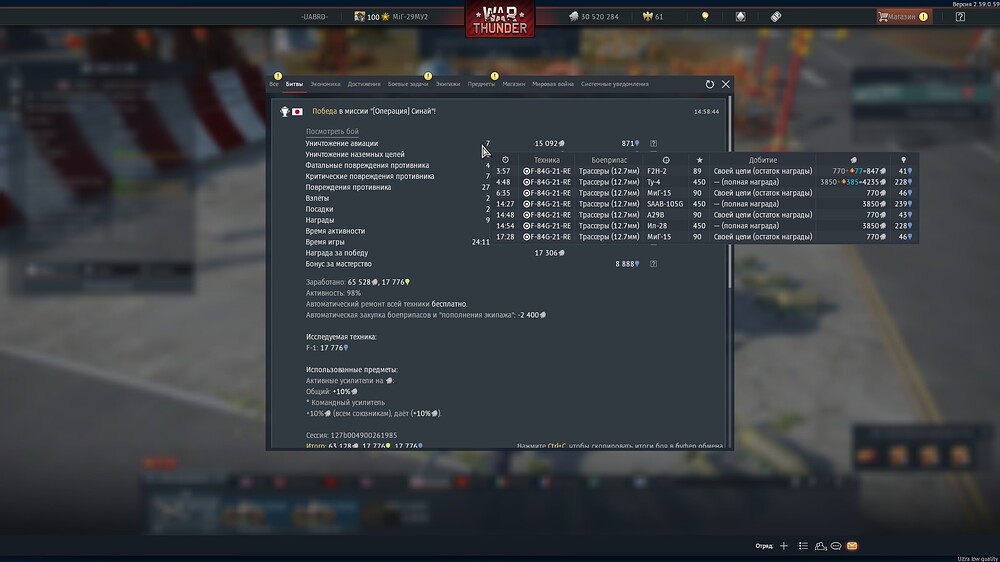The width and height of the screenshot is (1000, 562).
Task: Click the player avatar icon in top bar
Action: [x=360, y=17]
